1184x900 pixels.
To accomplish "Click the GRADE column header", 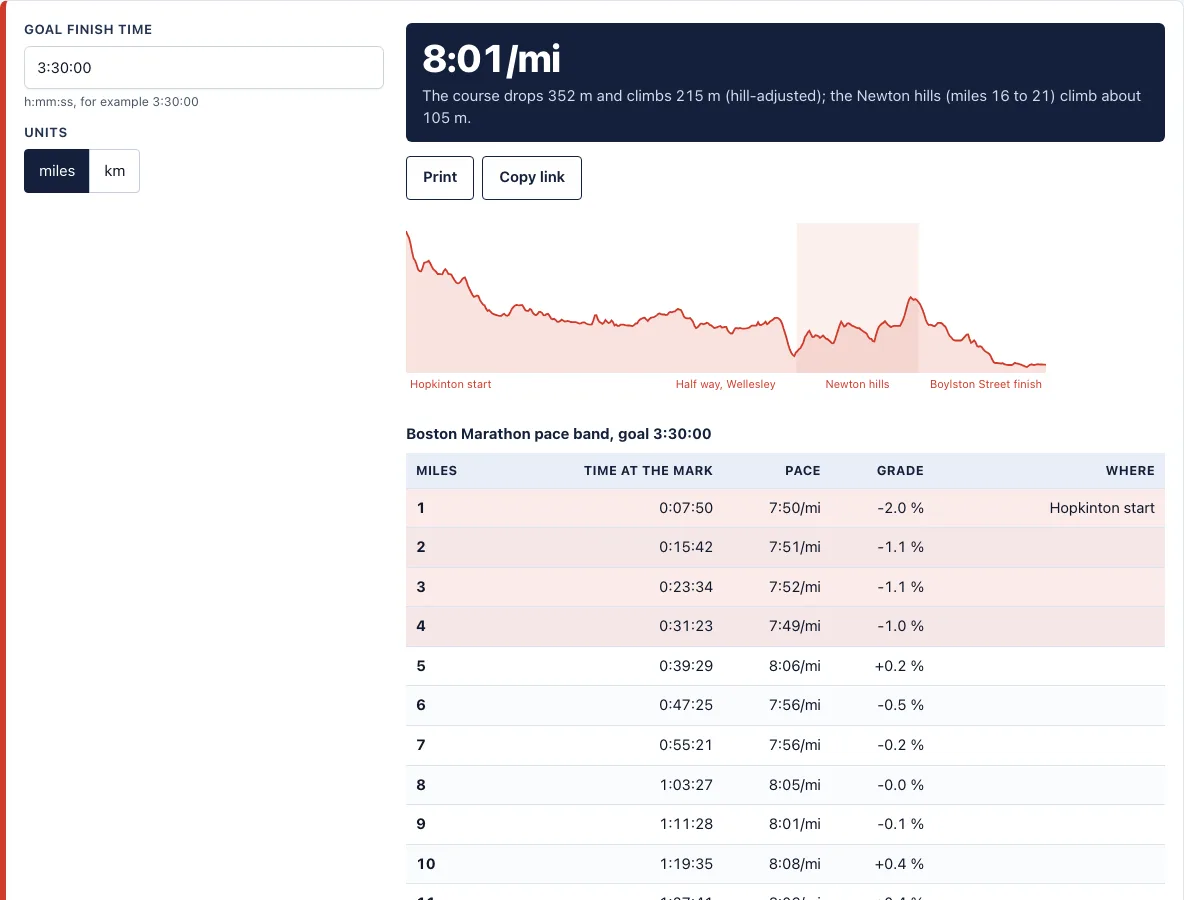I will pos(900,470).
